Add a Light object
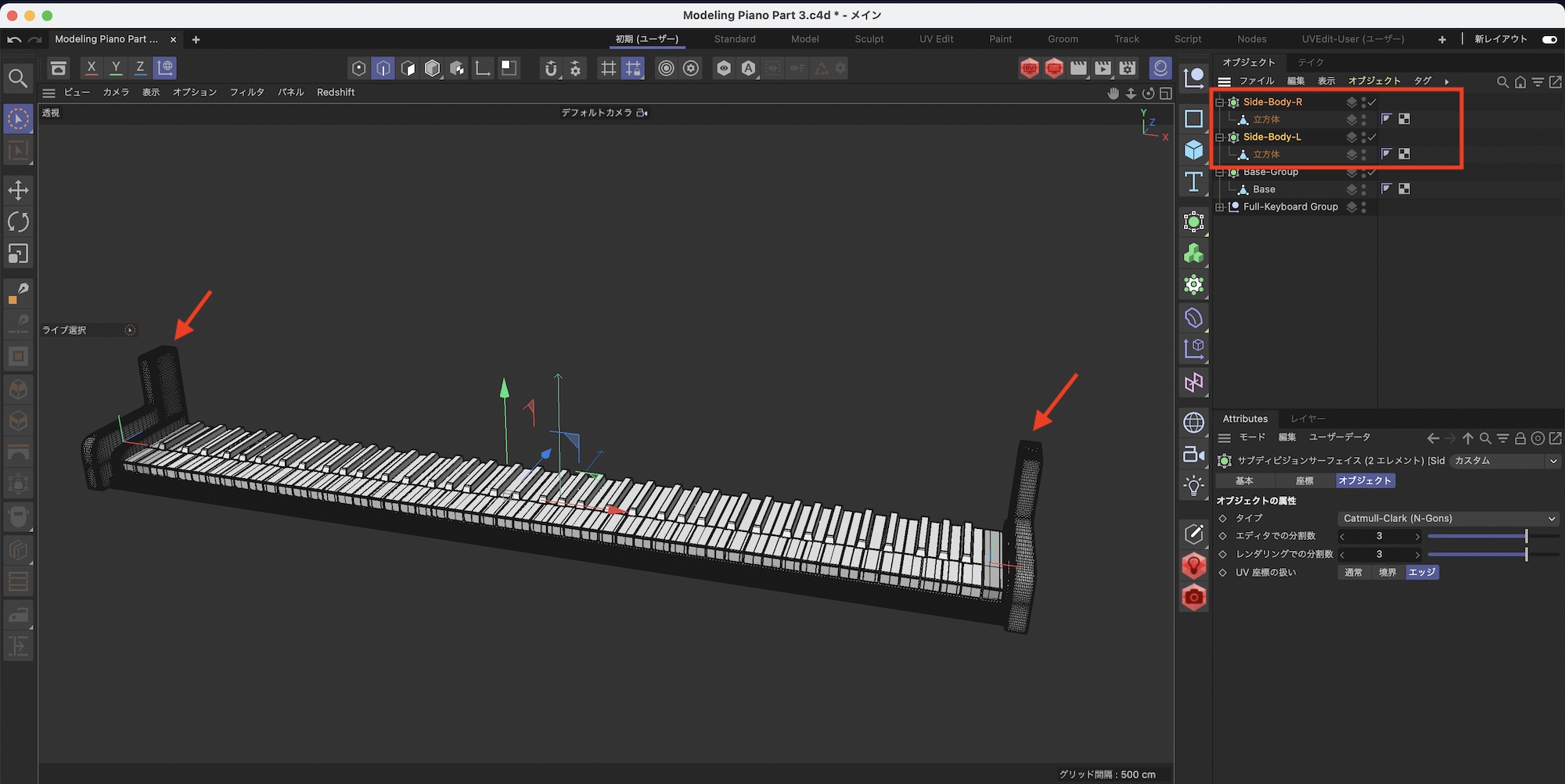Viewport: 1565px width, 784px height. [x=1193, y=486]
